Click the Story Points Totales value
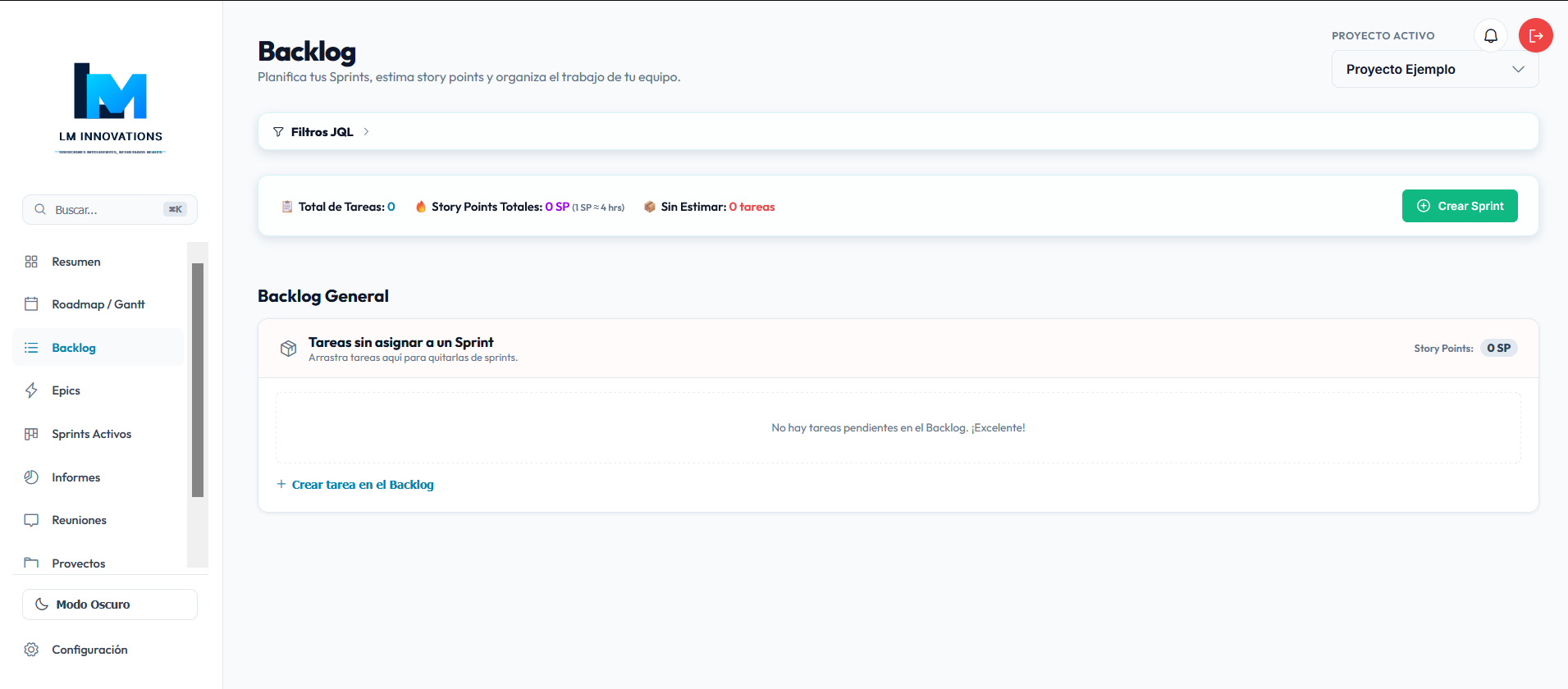 pos(557,207)
